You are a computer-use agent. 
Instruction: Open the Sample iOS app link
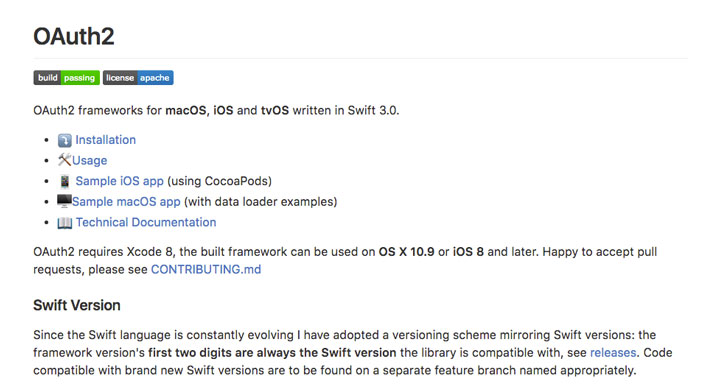pyautogui.click(x=119, y=181)
